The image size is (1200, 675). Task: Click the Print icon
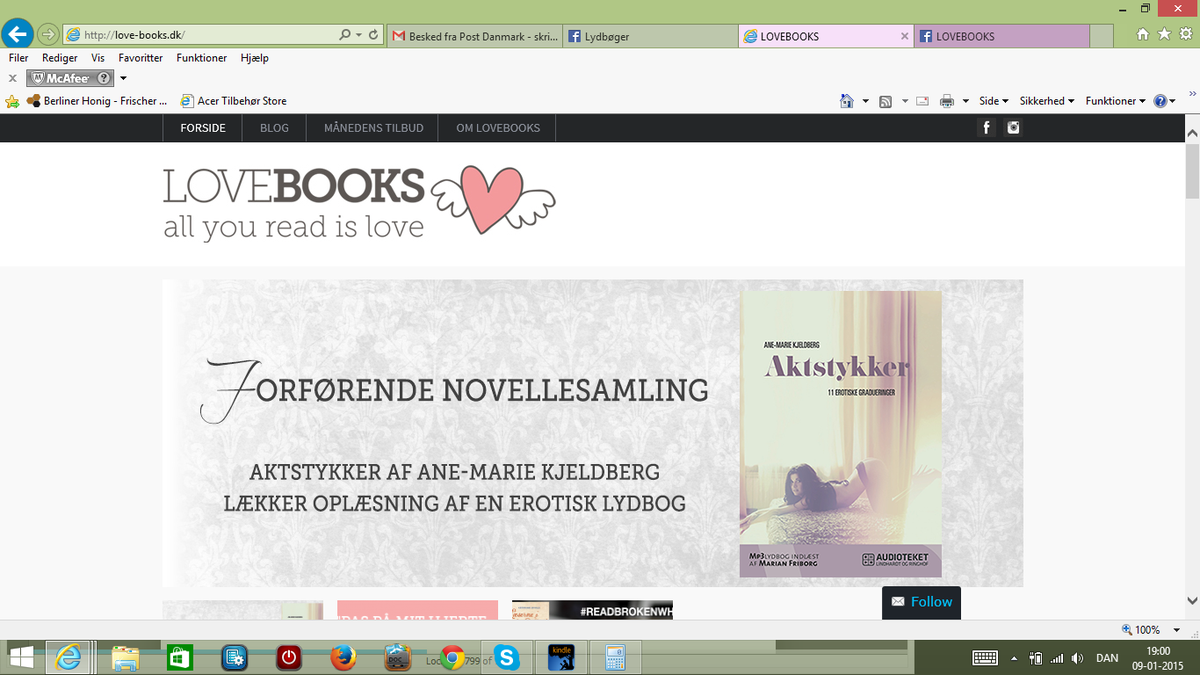pos(946,101)
